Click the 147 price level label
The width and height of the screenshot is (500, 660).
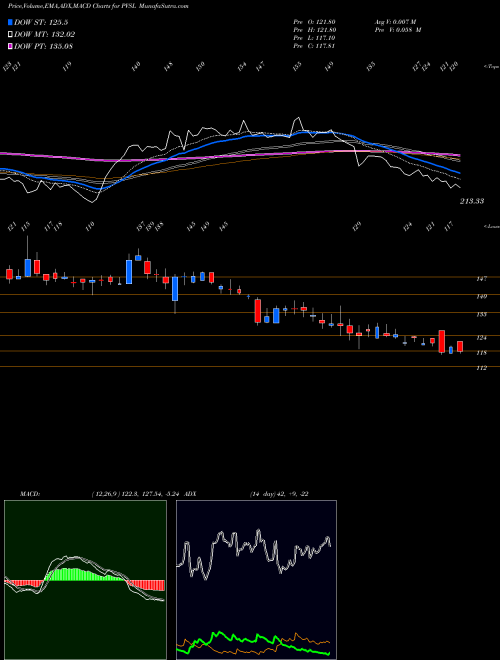pos(482,279)
